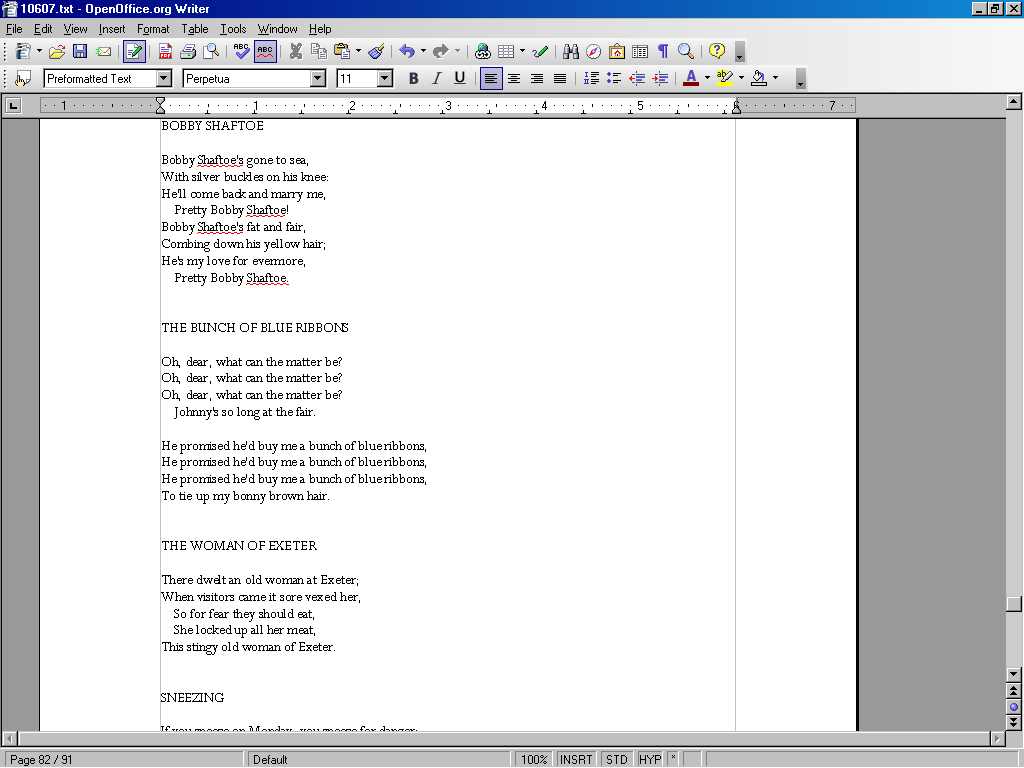Viewport: 1024px width, 768px height.
Task: Click the Format Paintbrush icon
Action: tap(376, 51)
